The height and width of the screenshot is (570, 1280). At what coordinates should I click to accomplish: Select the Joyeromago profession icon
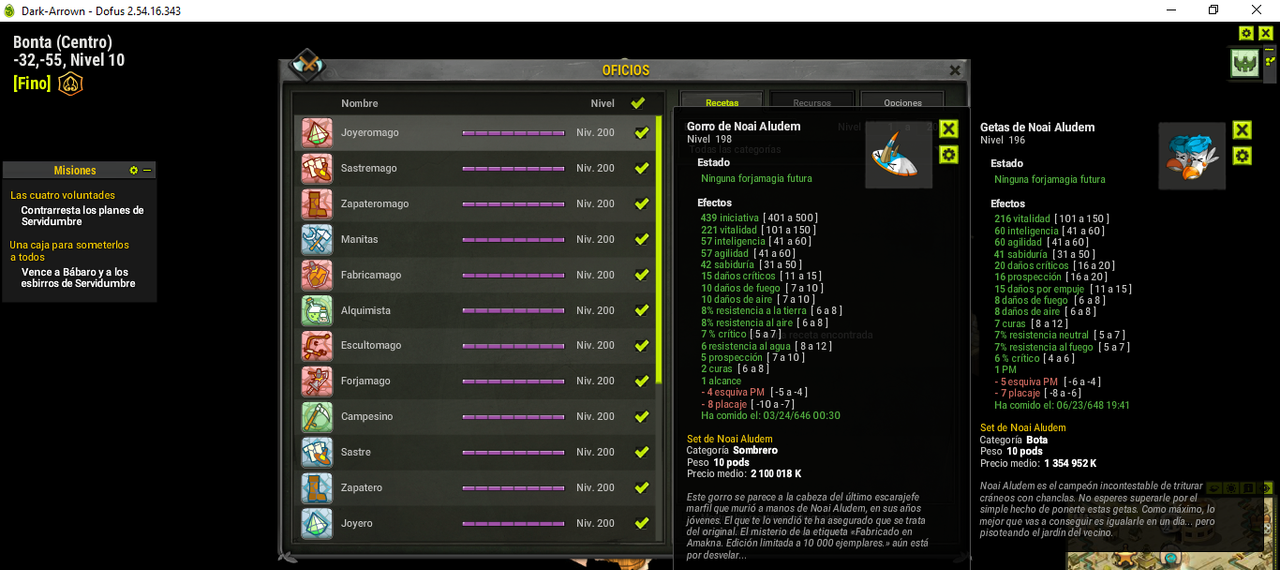coord(317,133)
